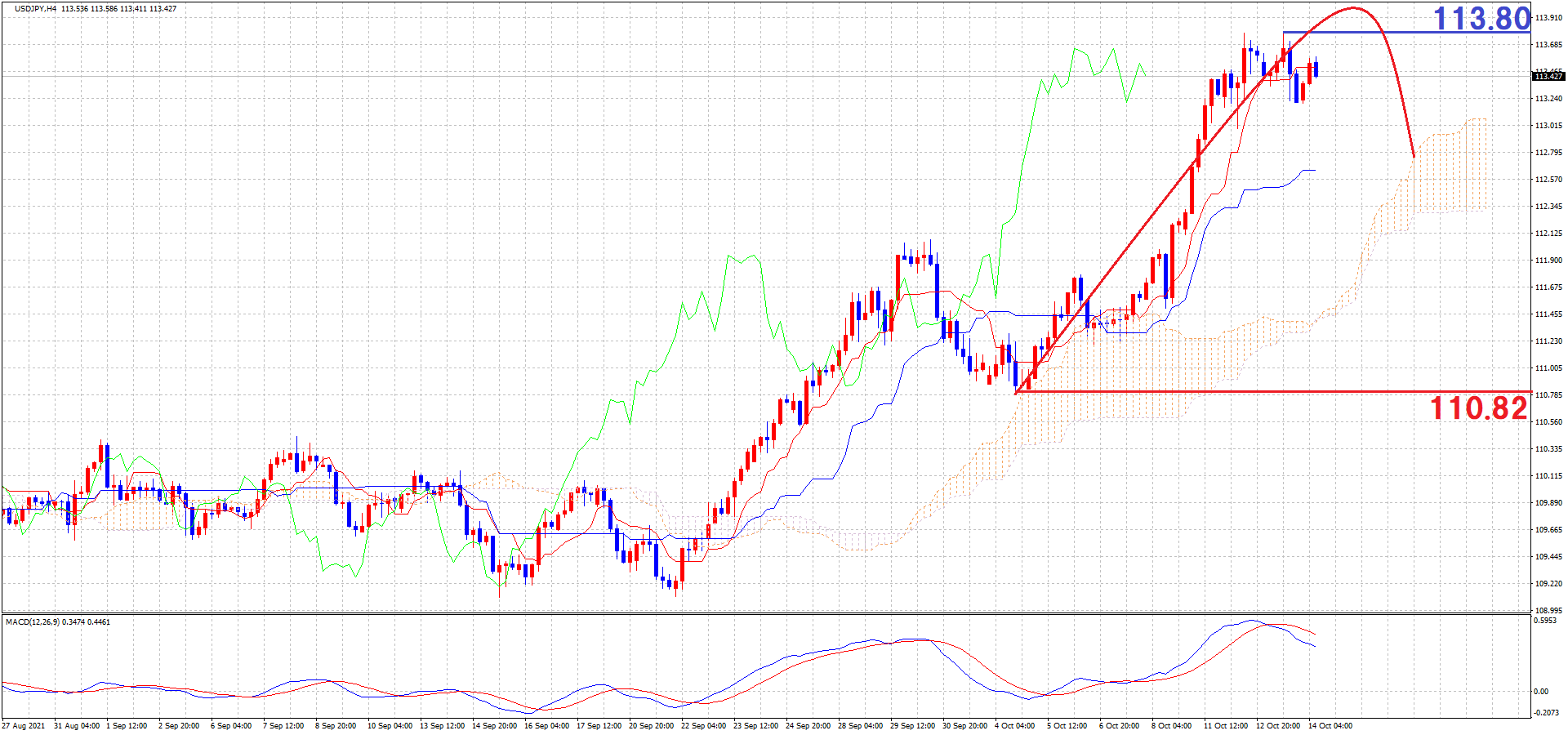Click the 22 Sep 04:00 time axis label
This screenshot has width=1568, height=735.
pos(703,726)
